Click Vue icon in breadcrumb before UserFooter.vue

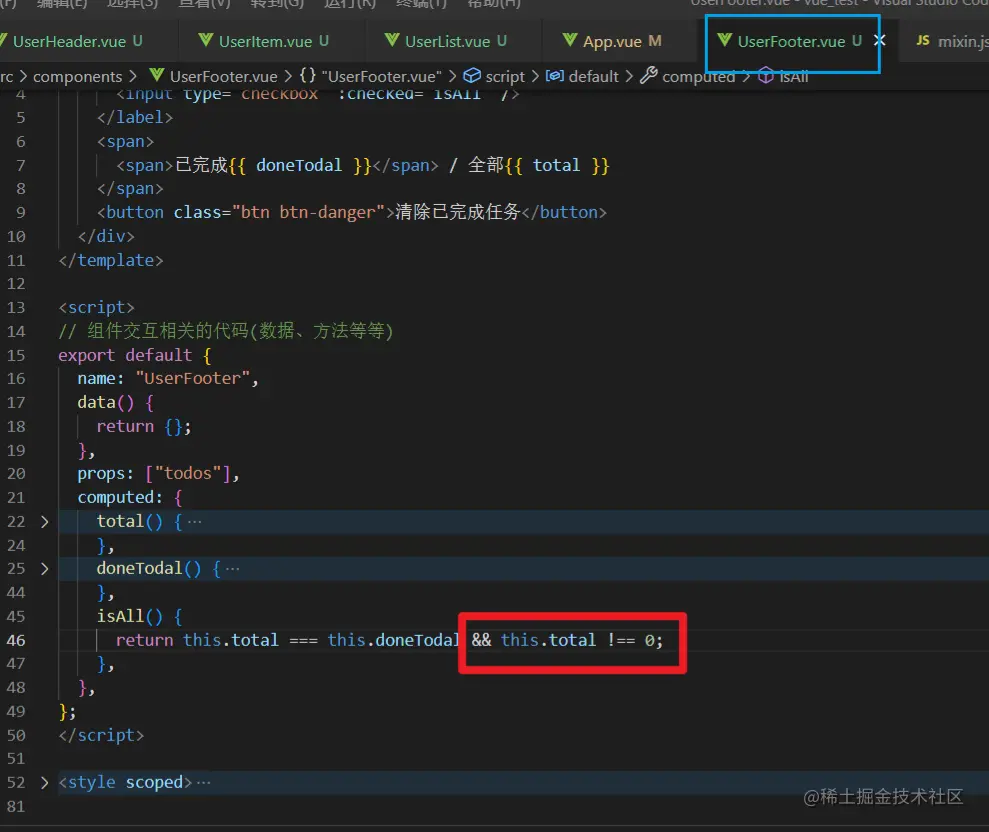tap(157, 76)
